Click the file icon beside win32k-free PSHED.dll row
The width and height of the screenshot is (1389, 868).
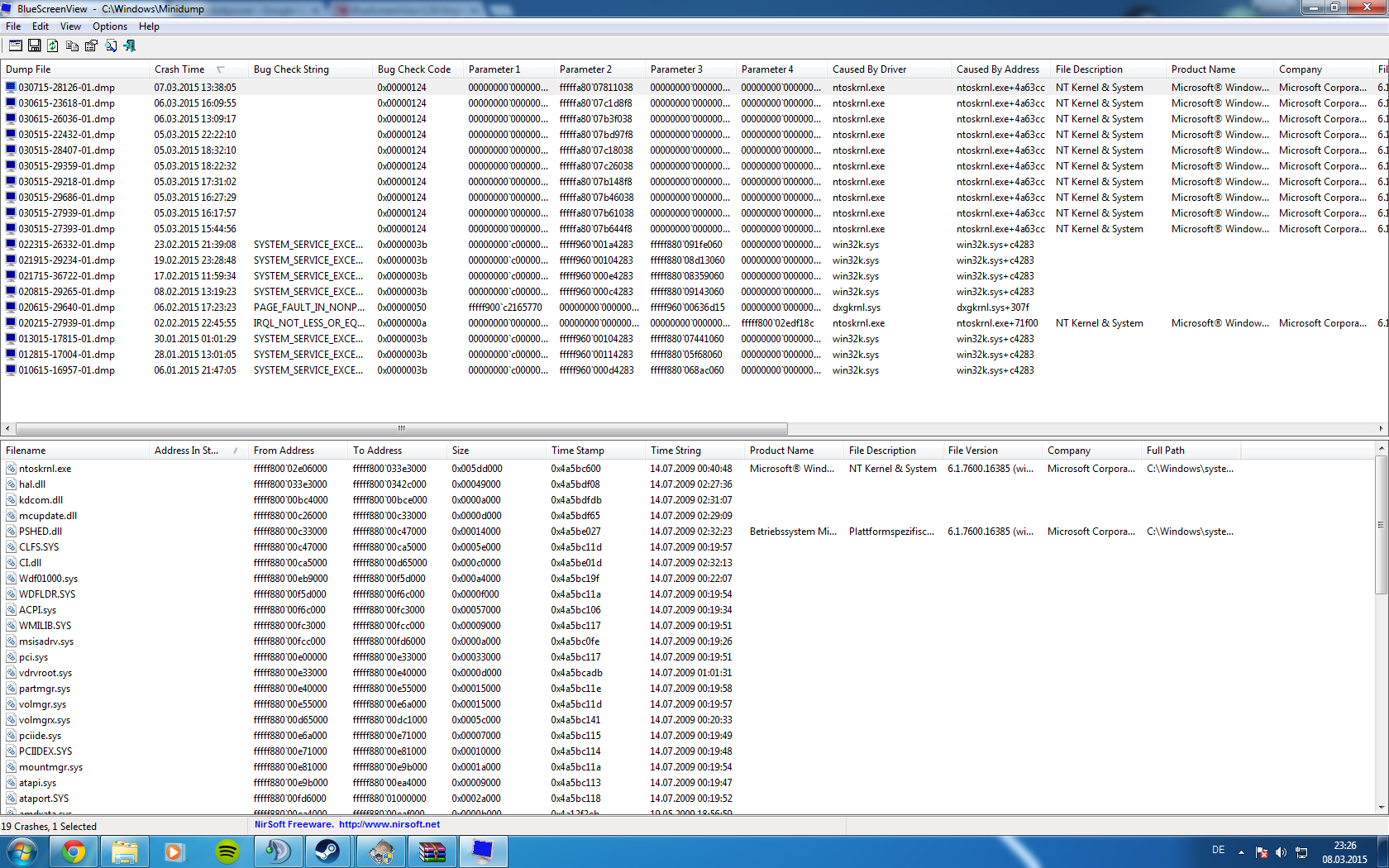coord(11,531)
